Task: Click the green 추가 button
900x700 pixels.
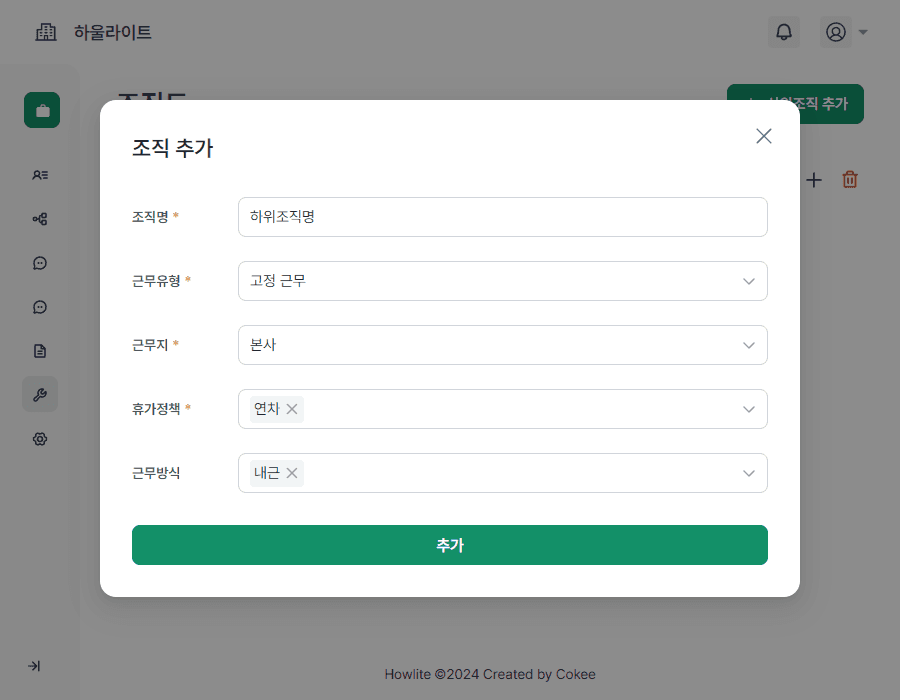Action: click(x=450, y=545)
